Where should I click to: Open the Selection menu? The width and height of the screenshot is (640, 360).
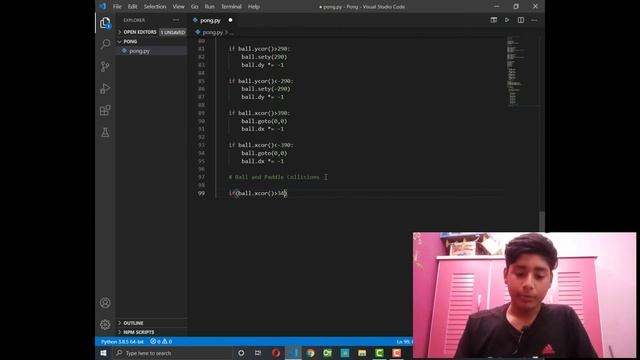[155, 7]
